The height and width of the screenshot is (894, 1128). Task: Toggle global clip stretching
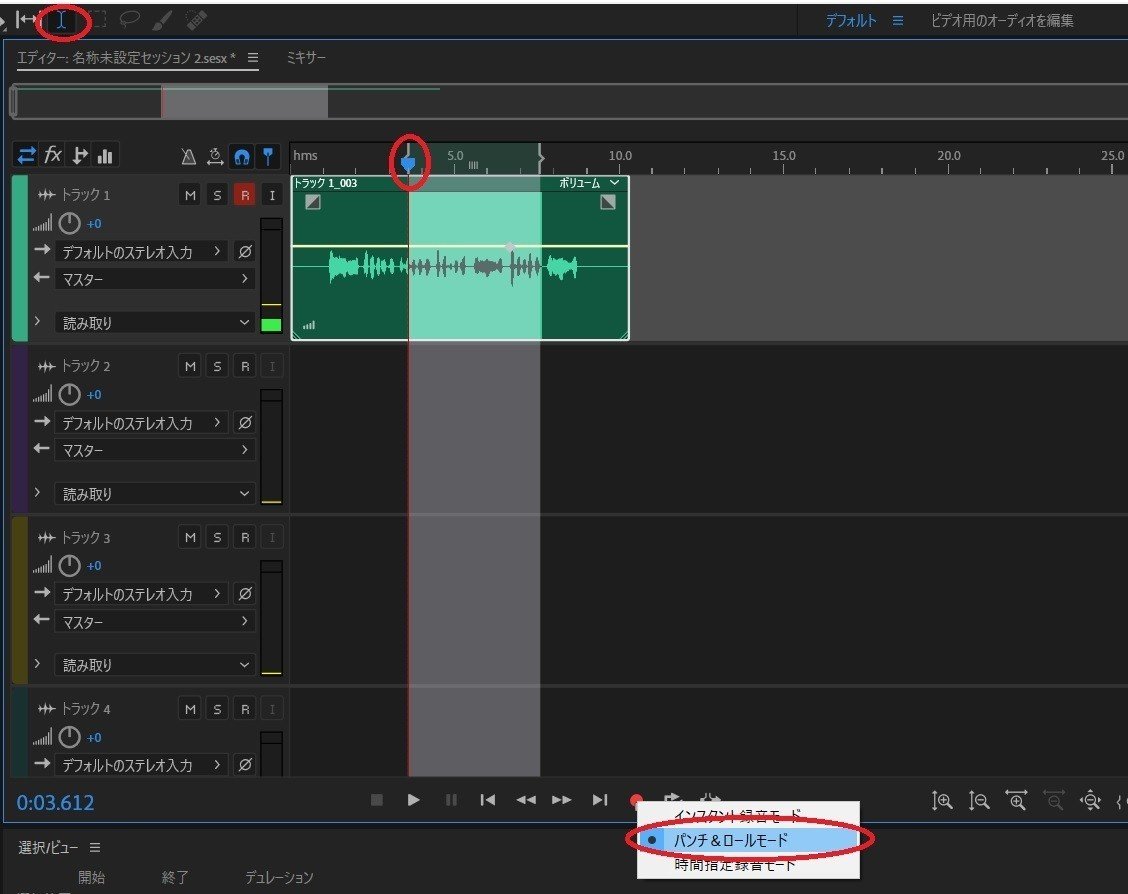coord(214,156)
